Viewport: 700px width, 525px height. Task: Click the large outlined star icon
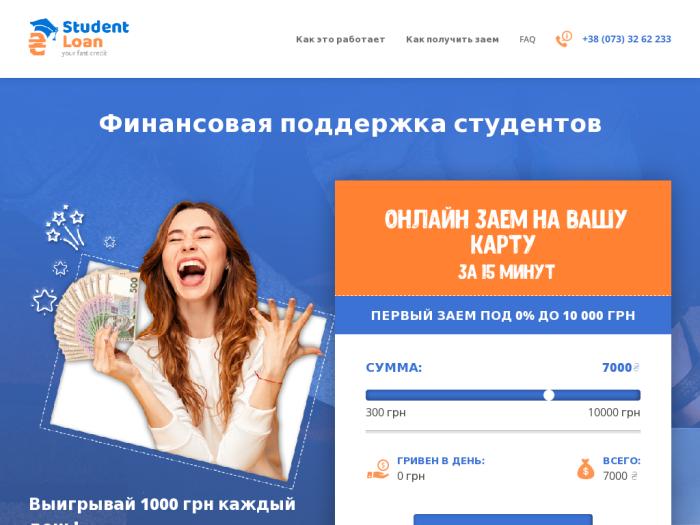pyautogui.click(x=45, y=301)
